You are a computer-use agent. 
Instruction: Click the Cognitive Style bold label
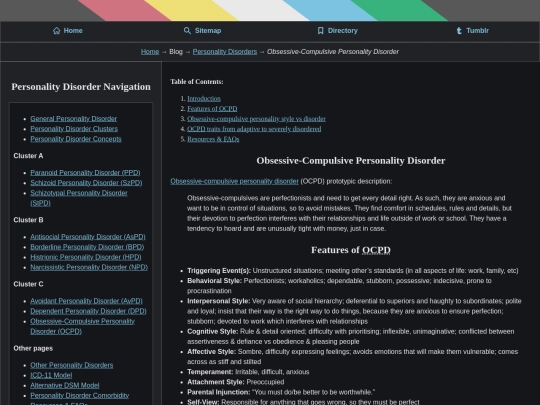coord(213,331)
